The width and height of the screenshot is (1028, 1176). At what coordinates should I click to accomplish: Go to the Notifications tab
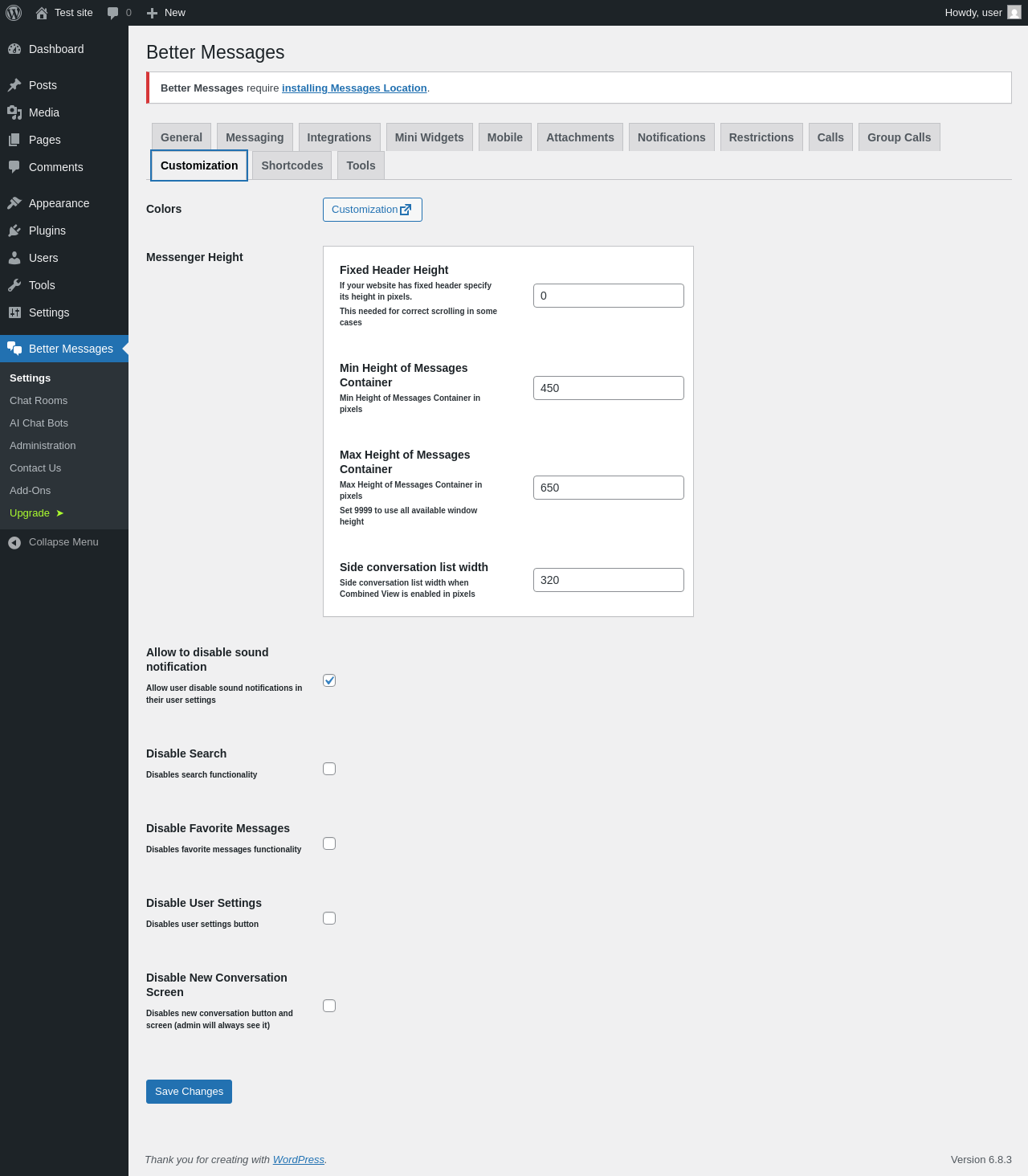pyautogui.click(x=671, y=137)
